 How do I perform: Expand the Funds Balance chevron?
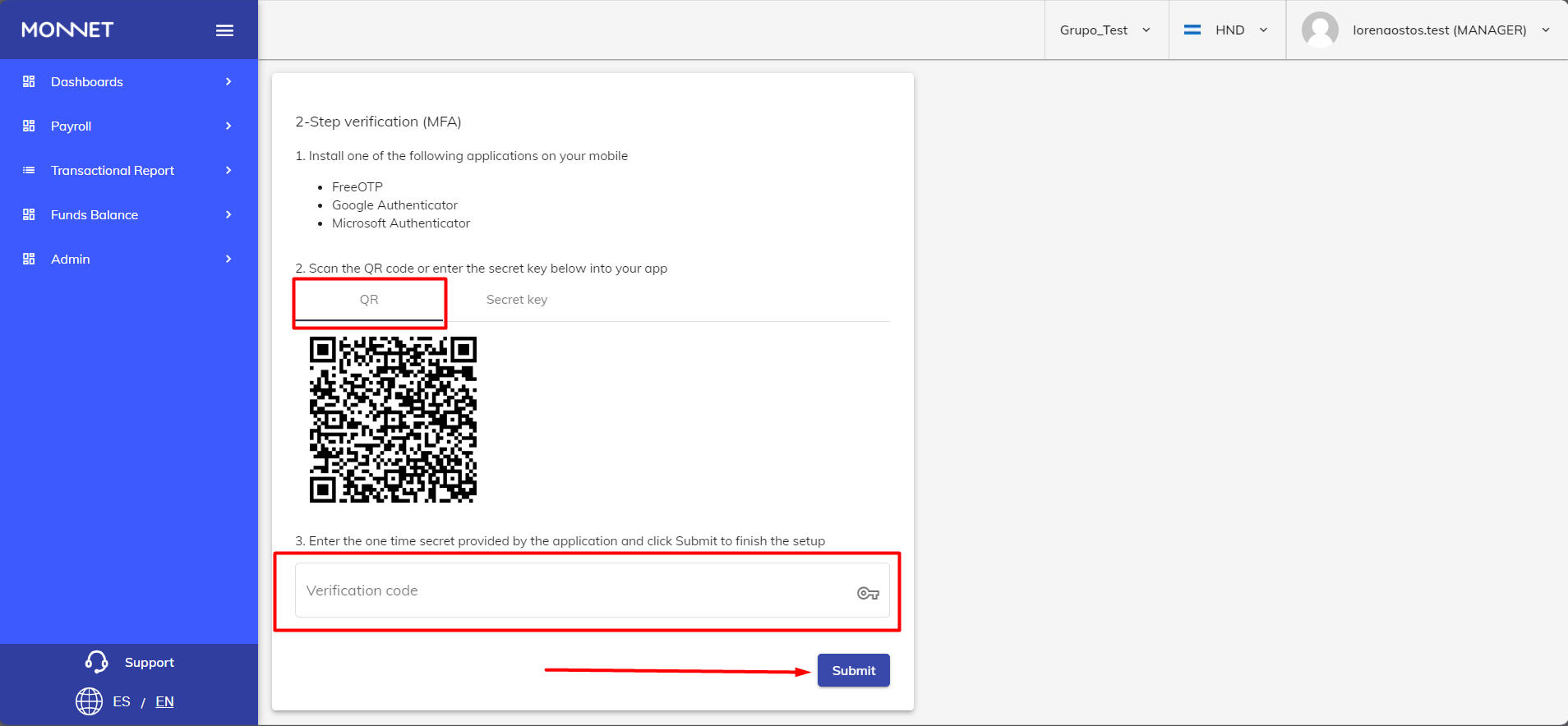[x=228, y=214]
